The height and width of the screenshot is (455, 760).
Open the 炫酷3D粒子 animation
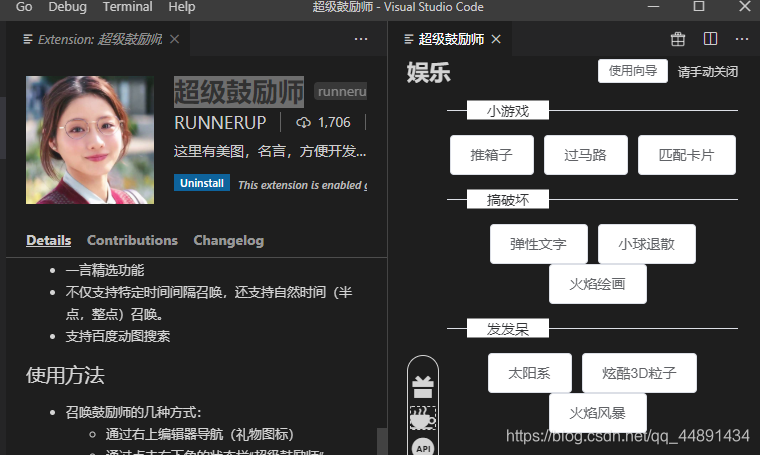[639, 373]
